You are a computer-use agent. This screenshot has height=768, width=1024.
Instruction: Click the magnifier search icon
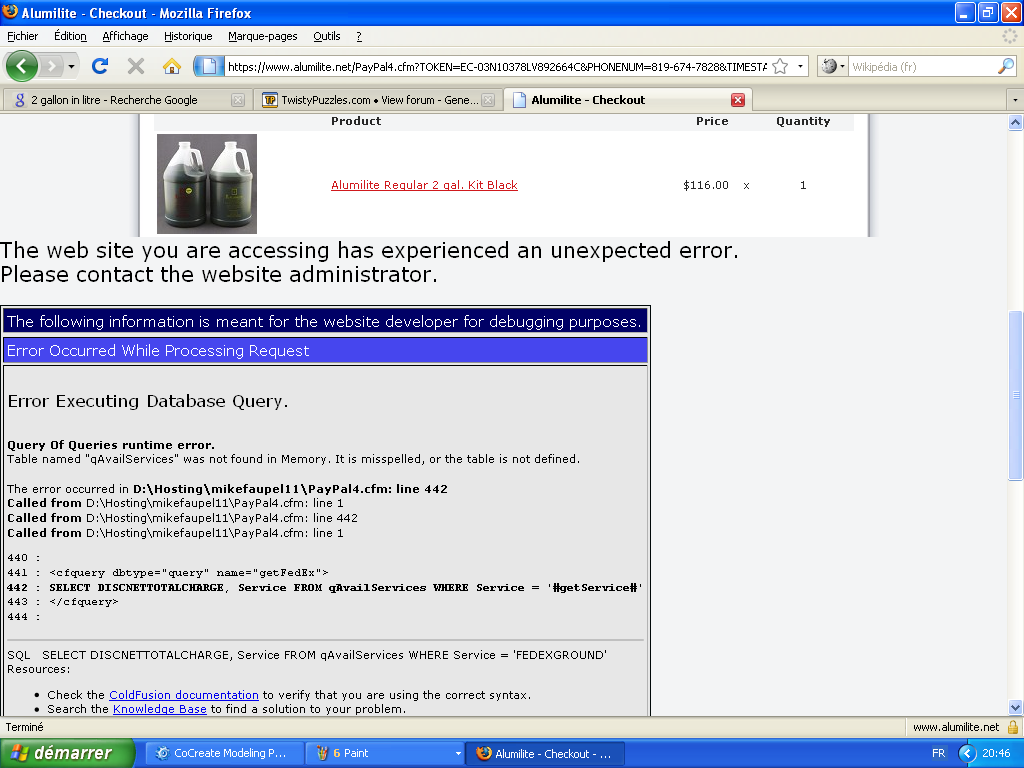tap(1006, 66)
